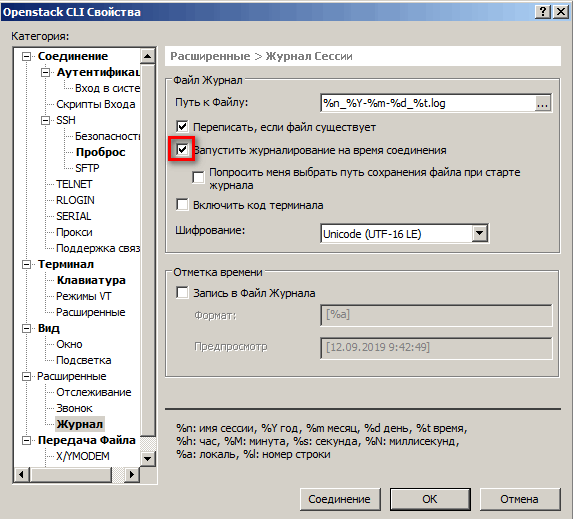Click the Отмена button

click(520, 499)
